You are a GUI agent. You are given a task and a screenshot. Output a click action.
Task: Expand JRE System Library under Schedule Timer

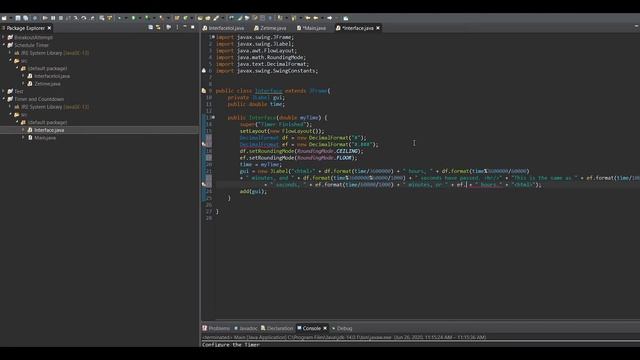point(10,53)
